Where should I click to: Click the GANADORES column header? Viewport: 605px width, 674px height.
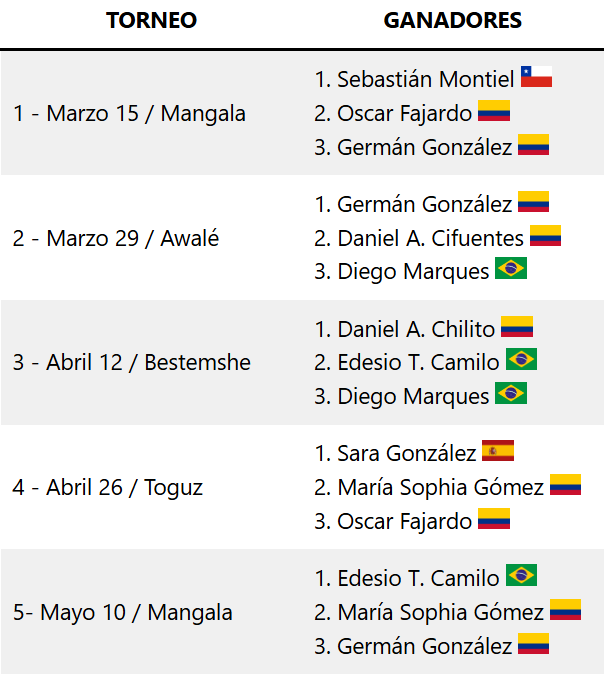pos(453,20)
